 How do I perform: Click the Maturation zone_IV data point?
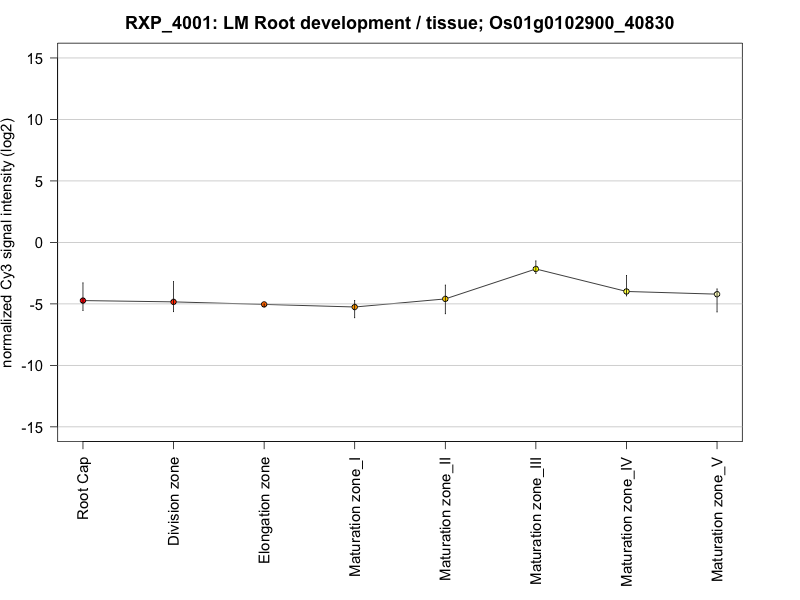(x=626, y=291)
